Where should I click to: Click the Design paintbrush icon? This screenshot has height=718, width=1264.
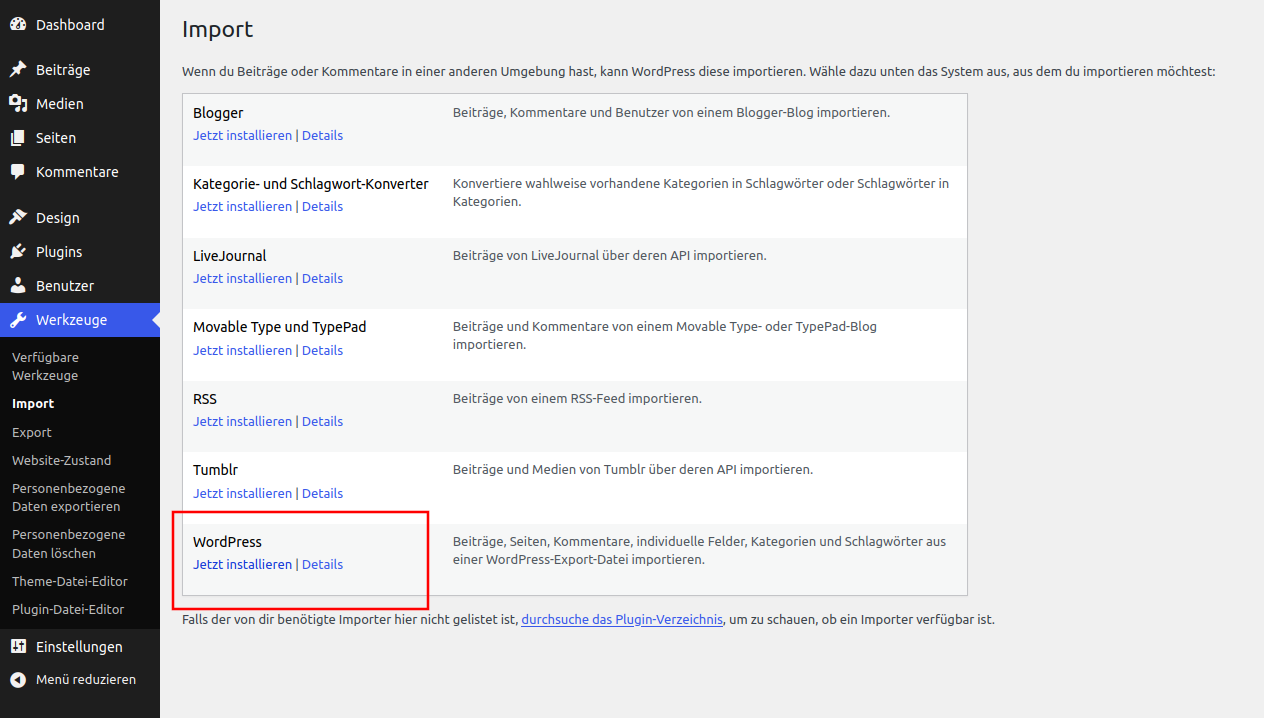tap(18, 218)
